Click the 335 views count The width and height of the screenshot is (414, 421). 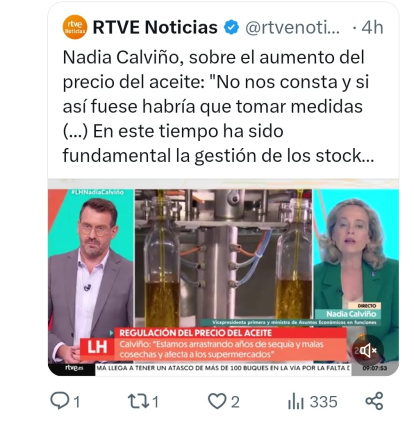point(323,402)
